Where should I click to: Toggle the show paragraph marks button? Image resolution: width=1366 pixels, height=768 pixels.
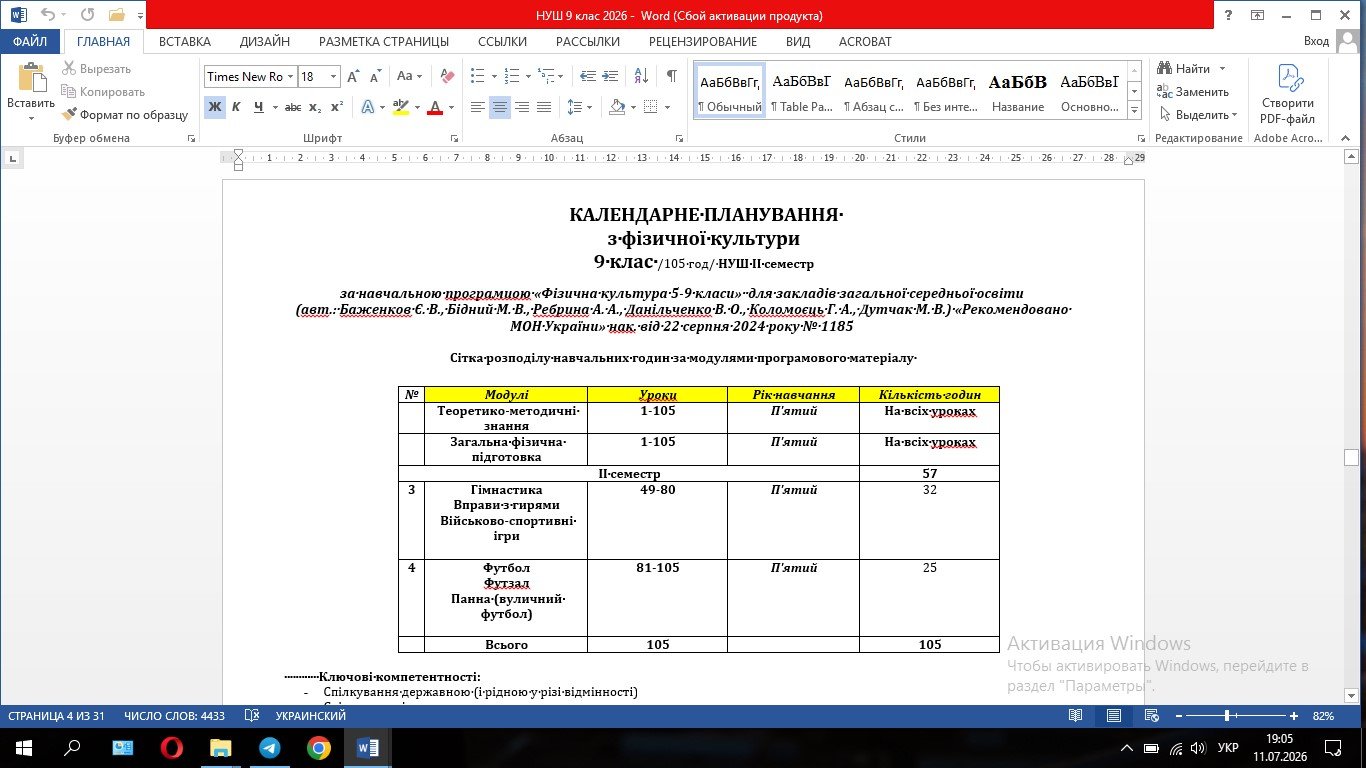coord(671,76)
